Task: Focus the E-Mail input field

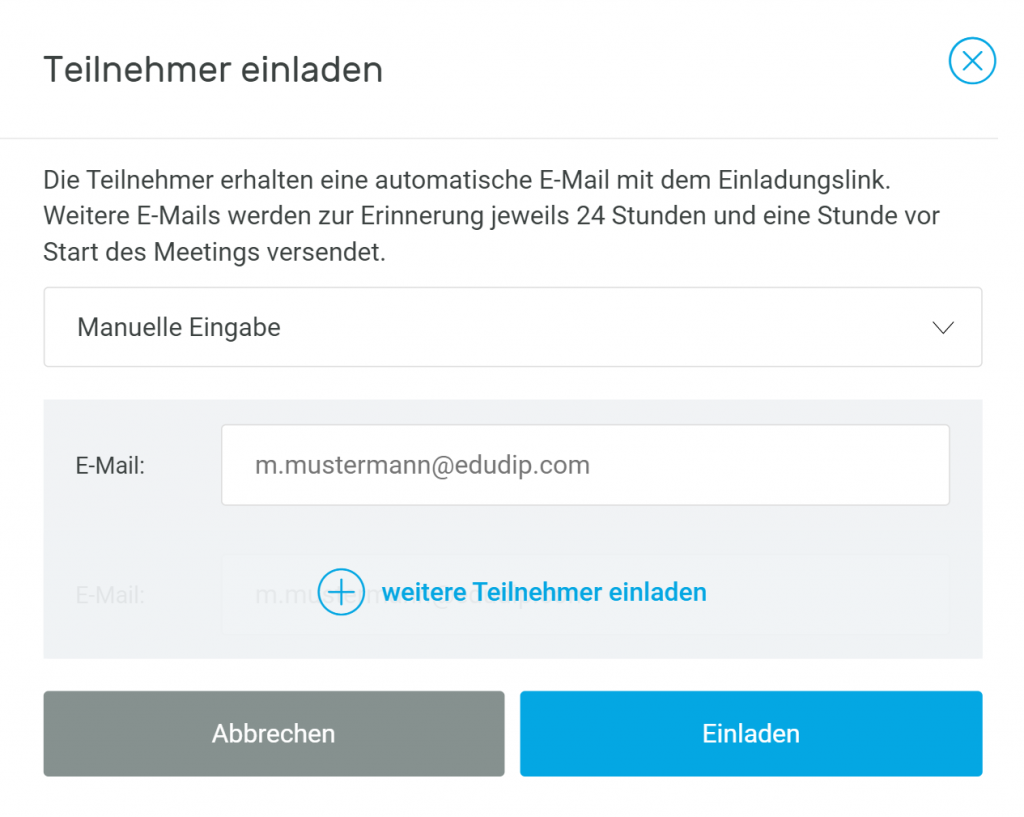Action: 585,465
